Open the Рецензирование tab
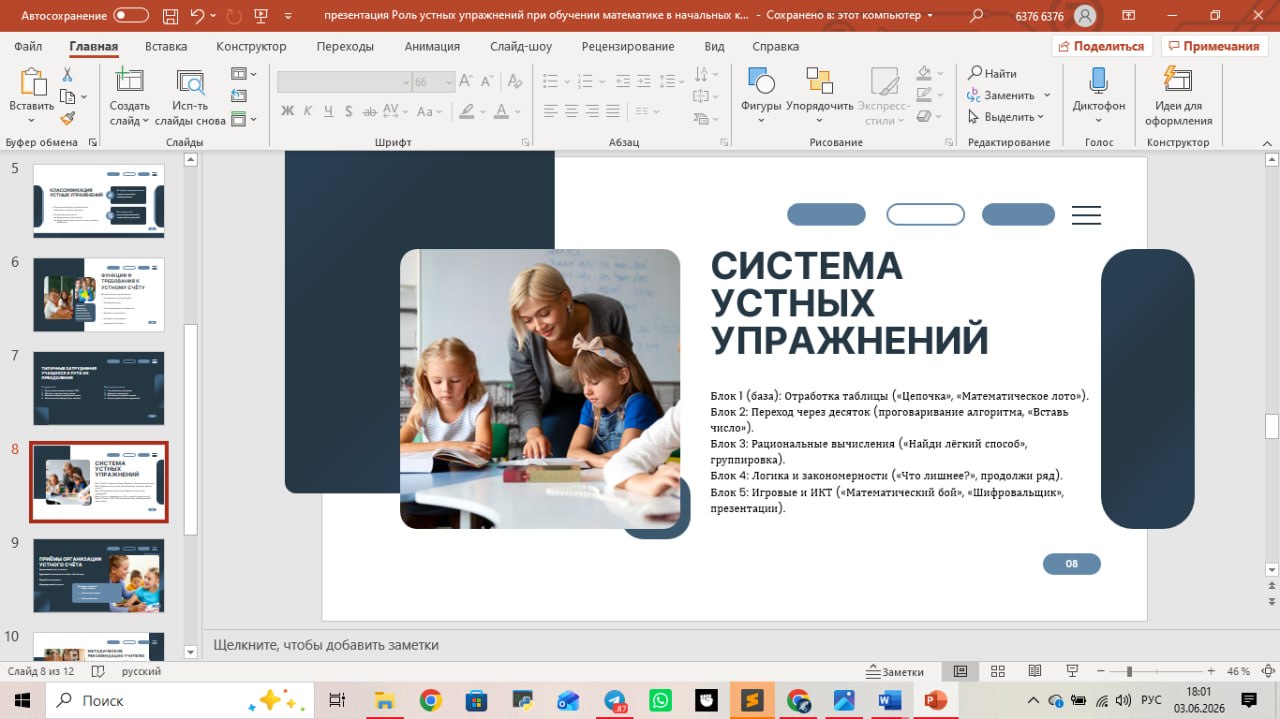1280x719 pixels. point(628,46)
